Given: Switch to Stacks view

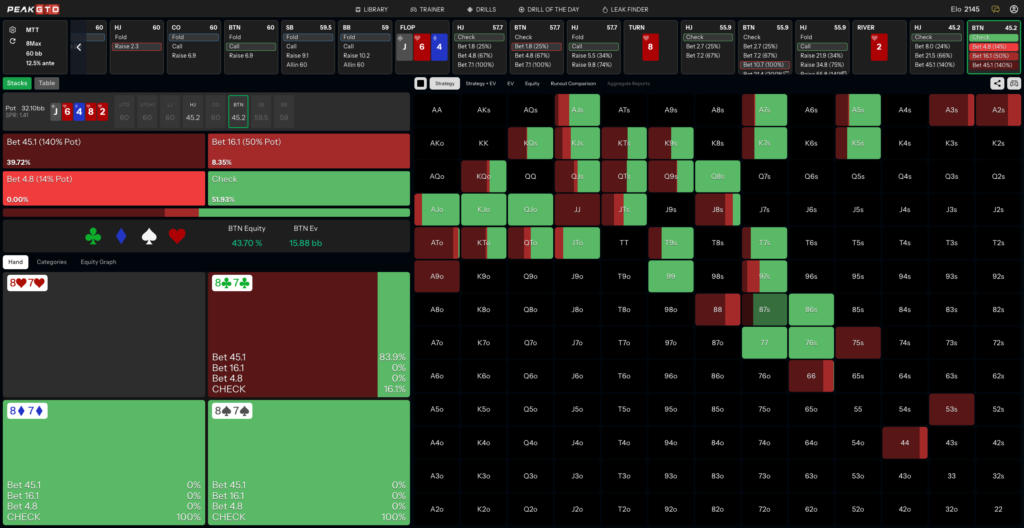Looking at the screenshot, I should (17, 83).
